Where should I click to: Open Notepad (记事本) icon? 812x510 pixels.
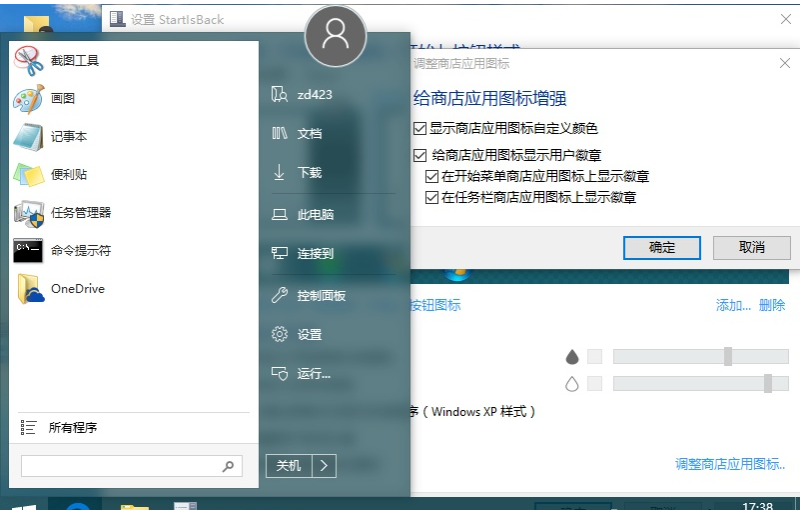(x=28, y=137)
